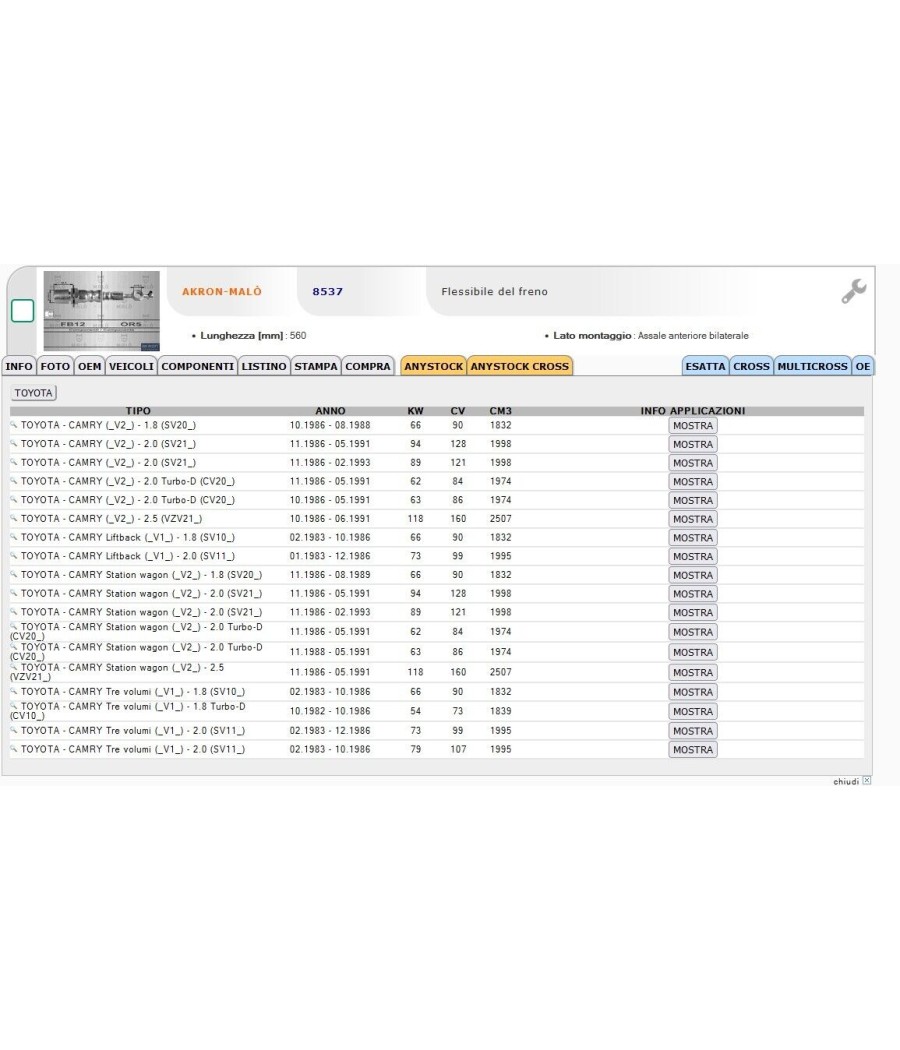This screenshot has width=900, height=1050.
Task: Click MOSTRA for Camry 2.5 (VZV21_) 10.1986
Action: pyautogui.click(x=693, y=520)
